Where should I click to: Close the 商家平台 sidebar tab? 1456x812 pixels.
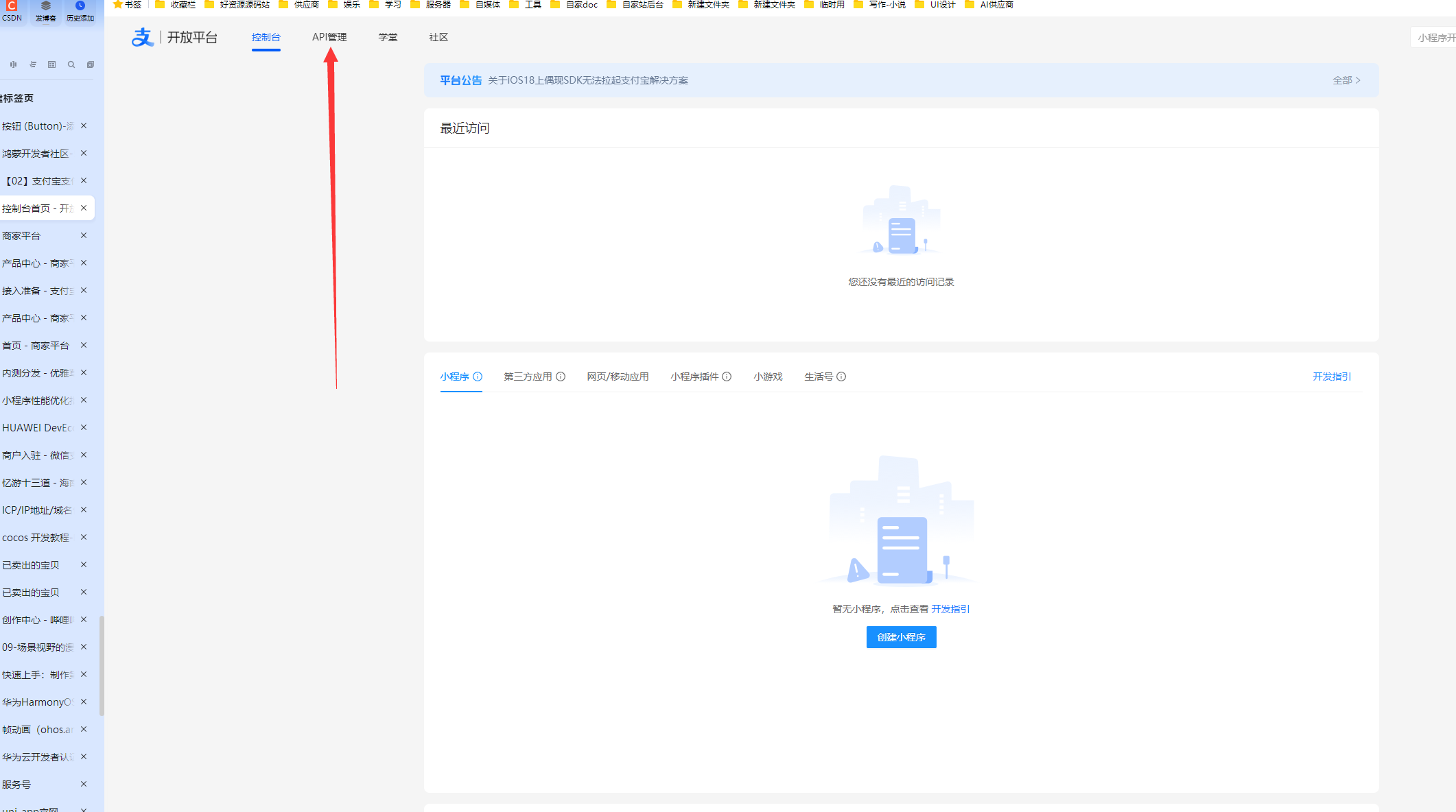point(84,235)
